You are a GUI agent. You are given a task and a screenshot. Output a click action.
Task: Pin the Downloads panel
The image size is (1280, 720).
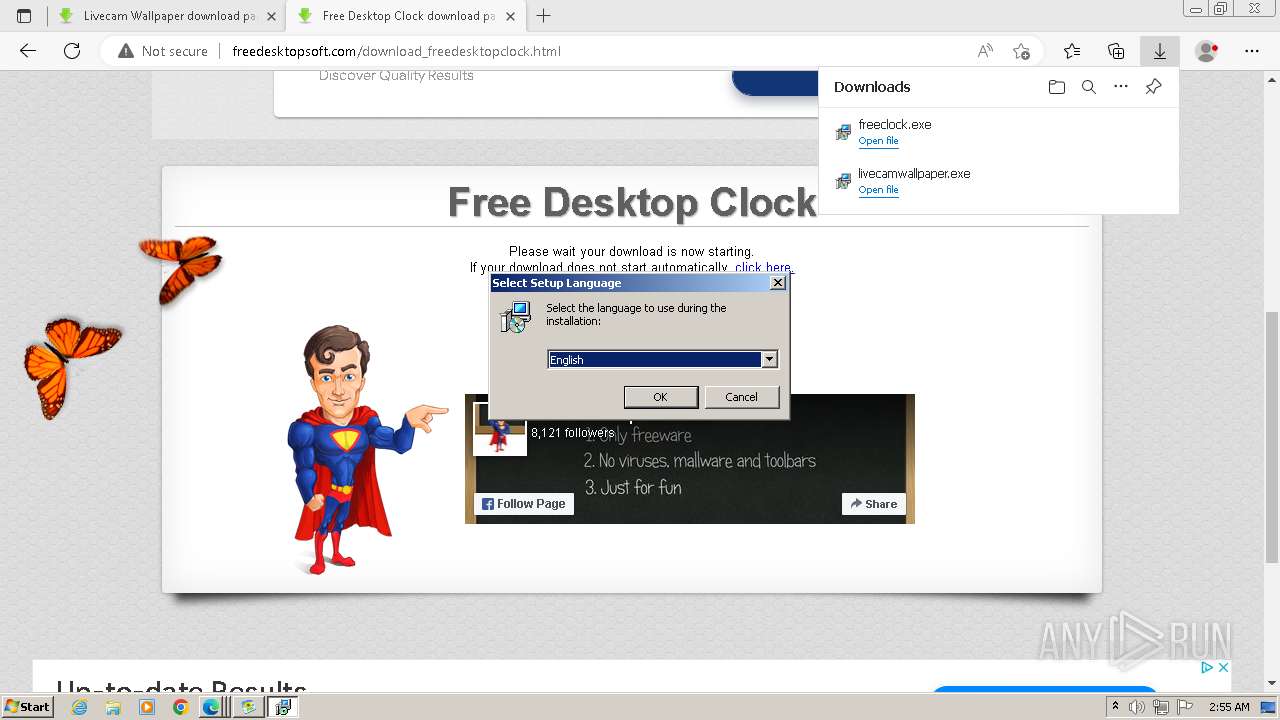click(x=1153, y=87)
